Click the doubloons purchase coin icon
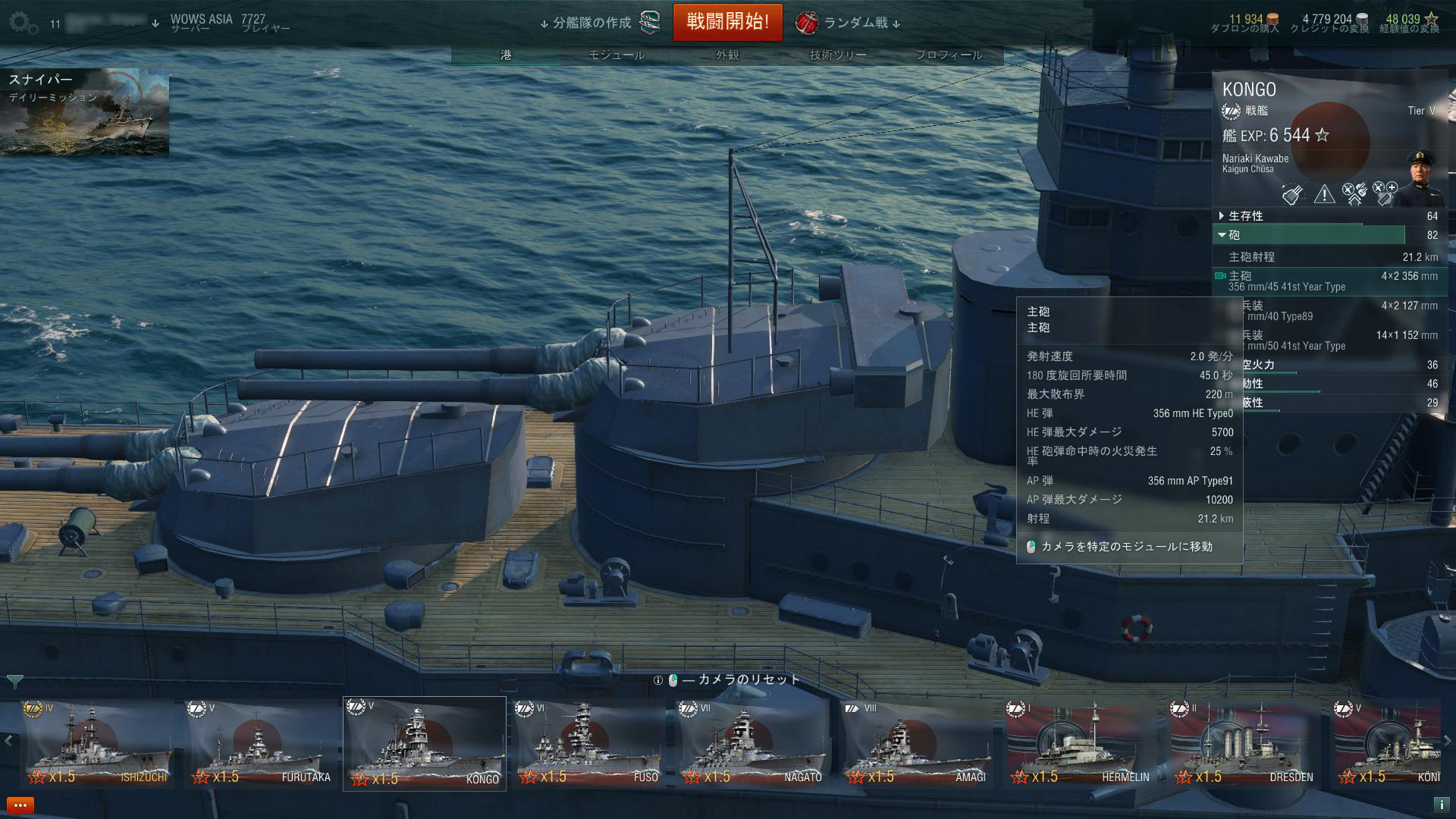This screenshot has width=1456, height=819. coord(1272,19)
